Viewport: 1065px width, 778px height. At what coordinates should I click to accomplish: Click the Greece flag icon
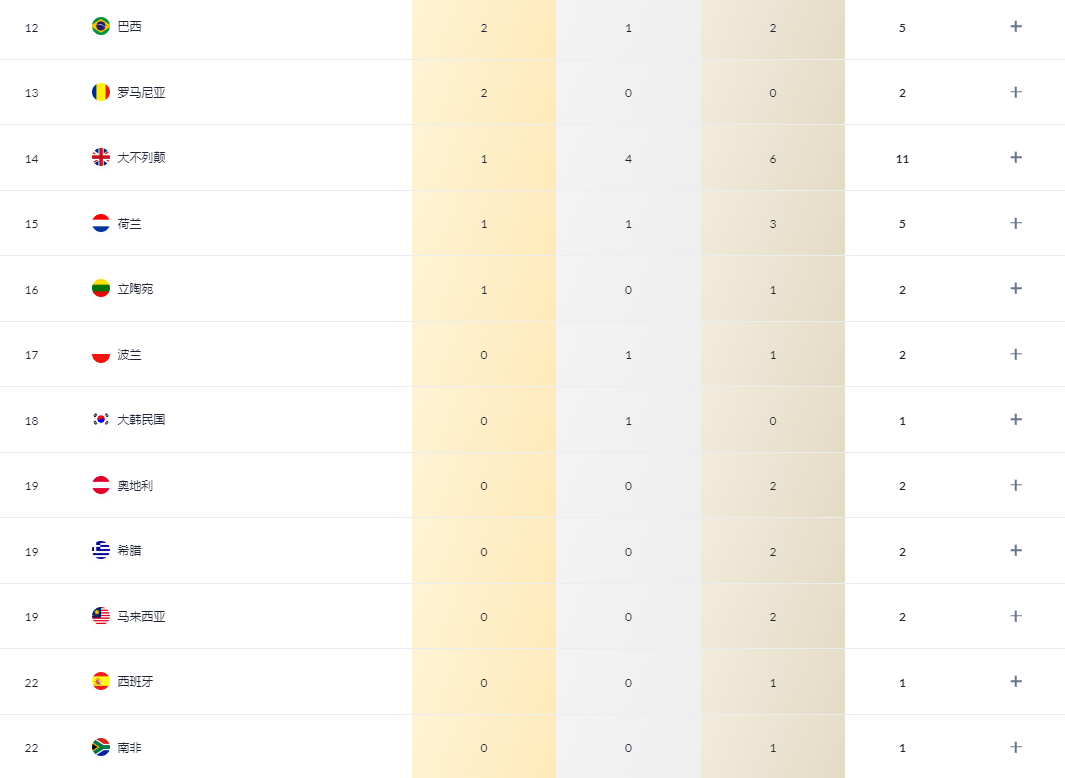click(101, 550)
